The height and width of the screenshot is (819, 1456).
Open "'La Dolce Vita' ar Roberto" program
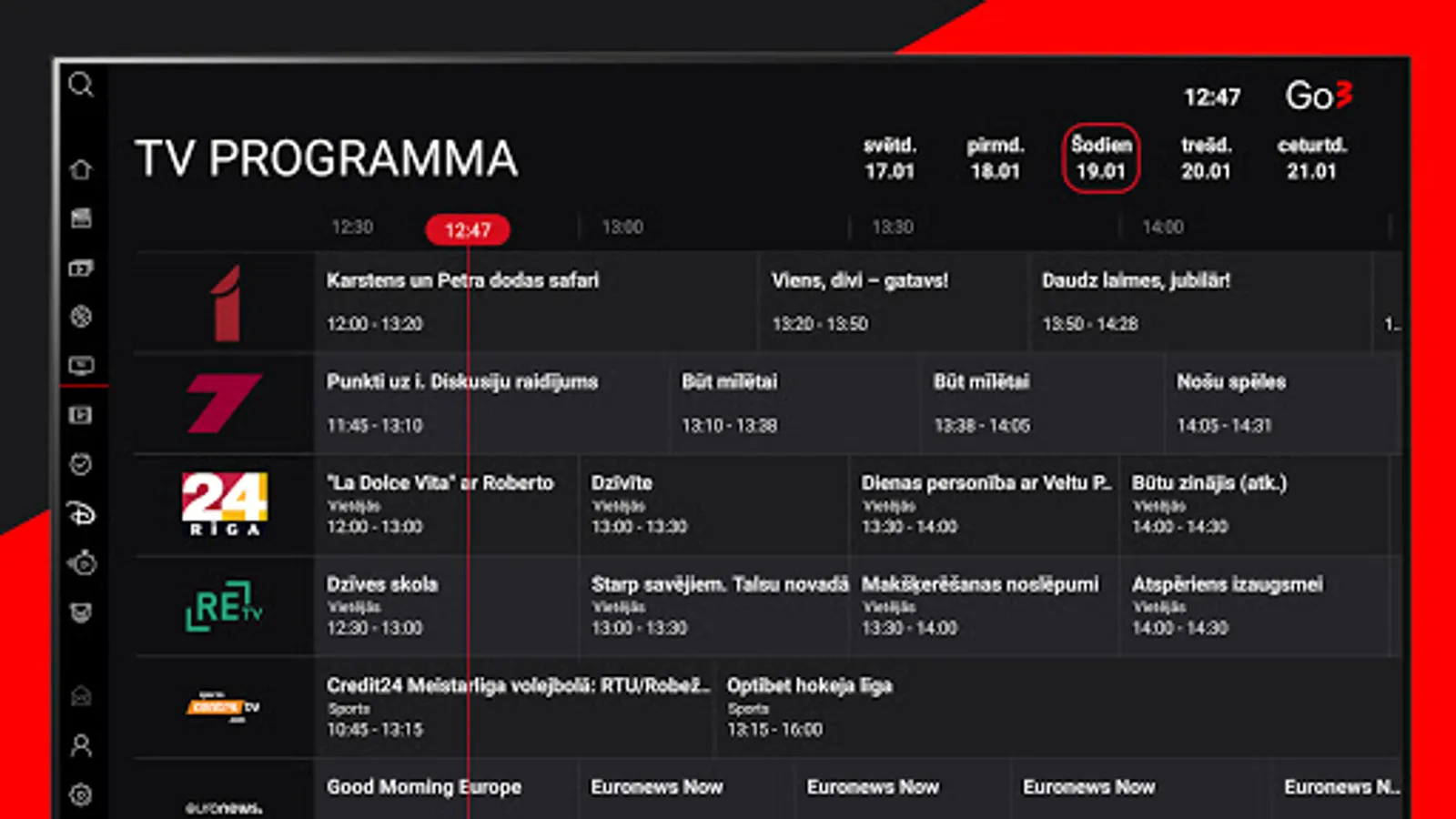[x=446, y=504]
